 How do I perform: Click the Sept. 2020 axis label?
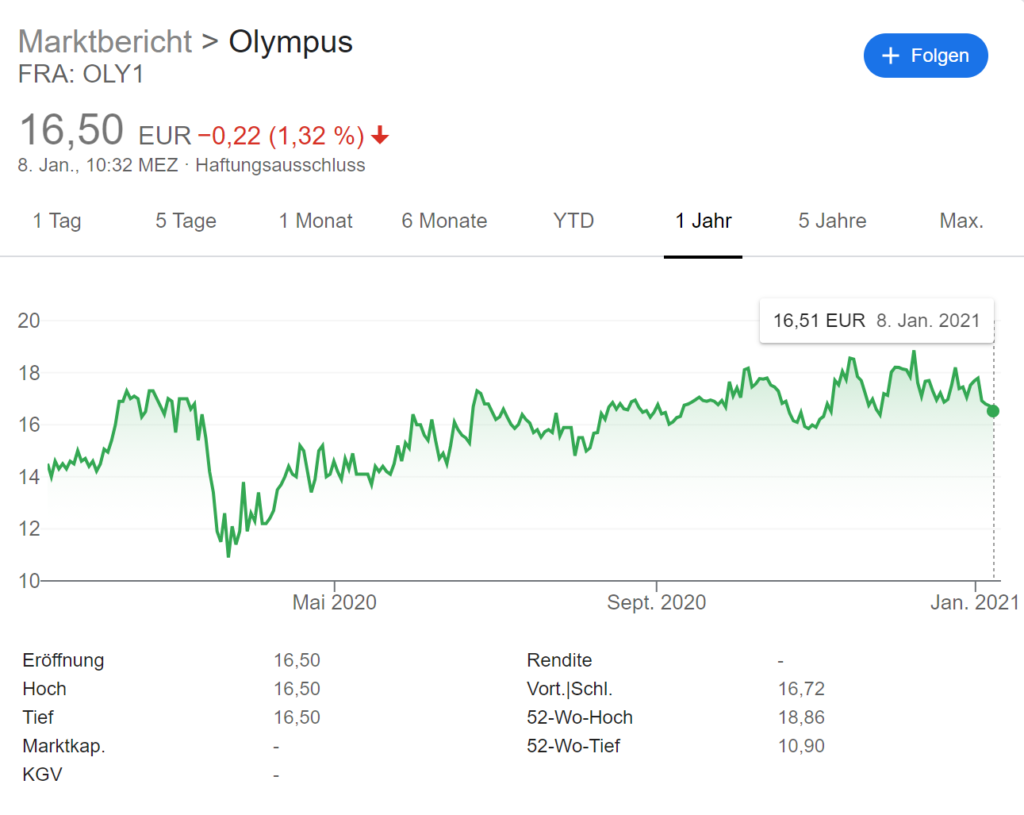[656, 602]
